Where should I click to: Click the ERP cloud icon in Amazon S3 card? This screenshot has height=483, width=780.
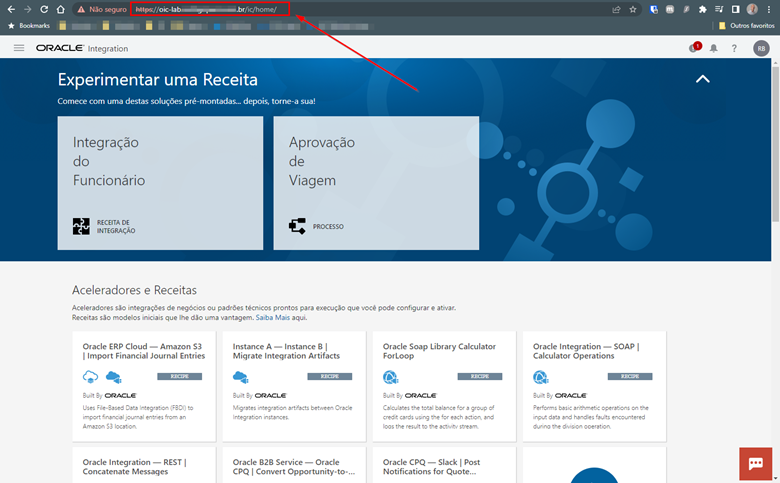(91, 377)
